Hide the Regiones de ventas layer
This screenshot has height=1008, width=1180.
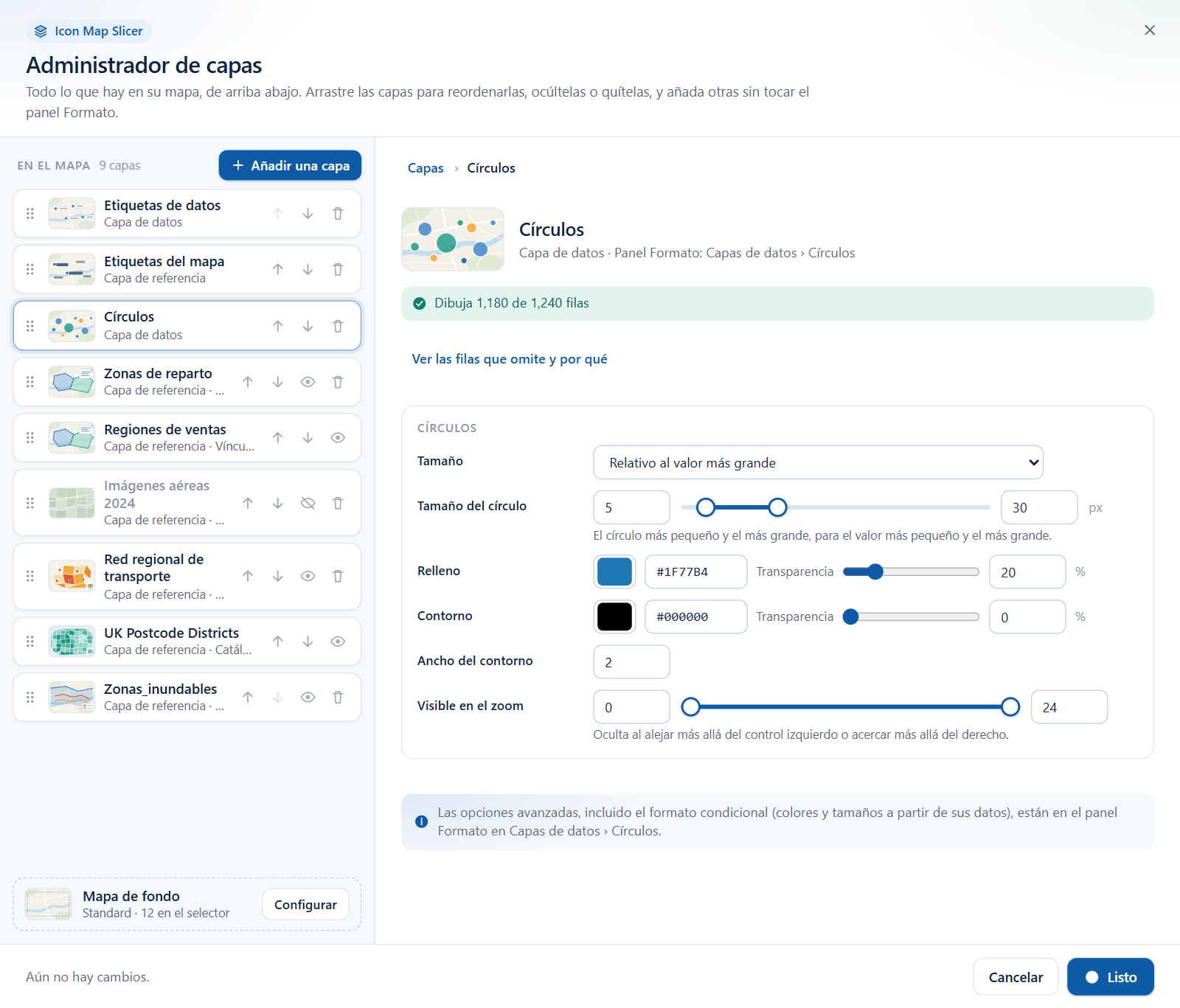tap(338, 438)
